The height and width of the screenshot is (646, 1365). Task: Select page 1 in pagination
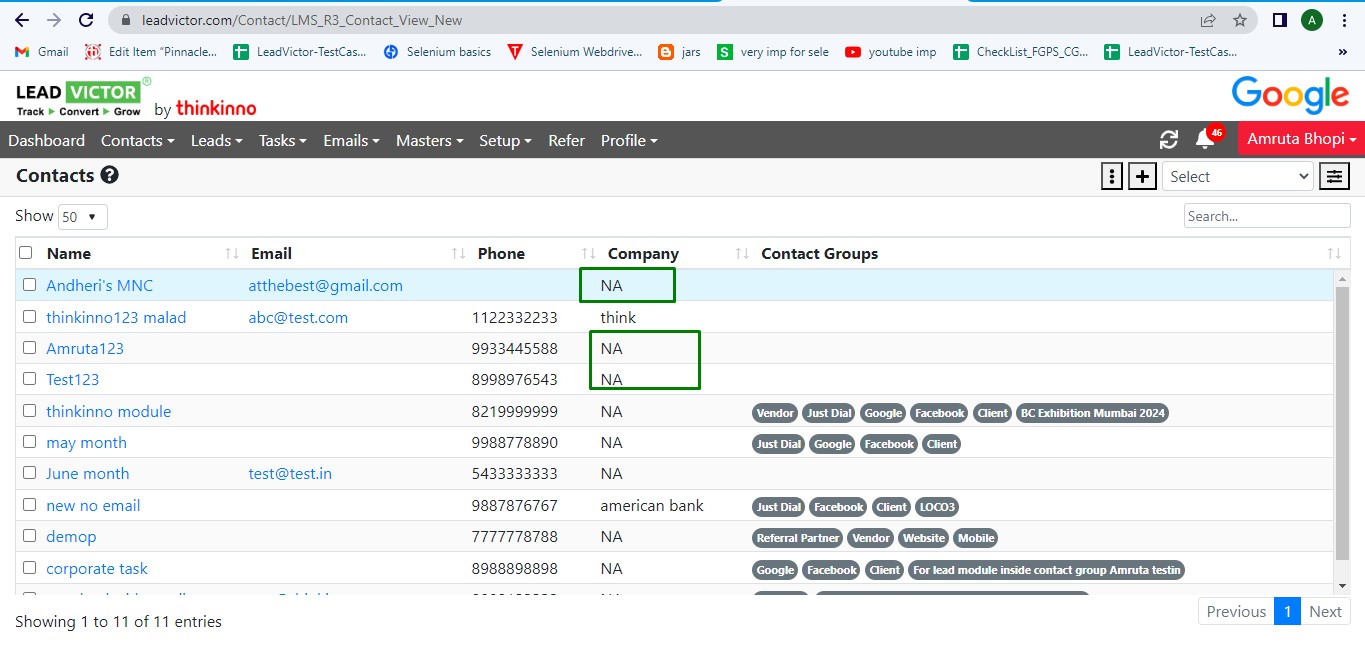(1287, 611)
